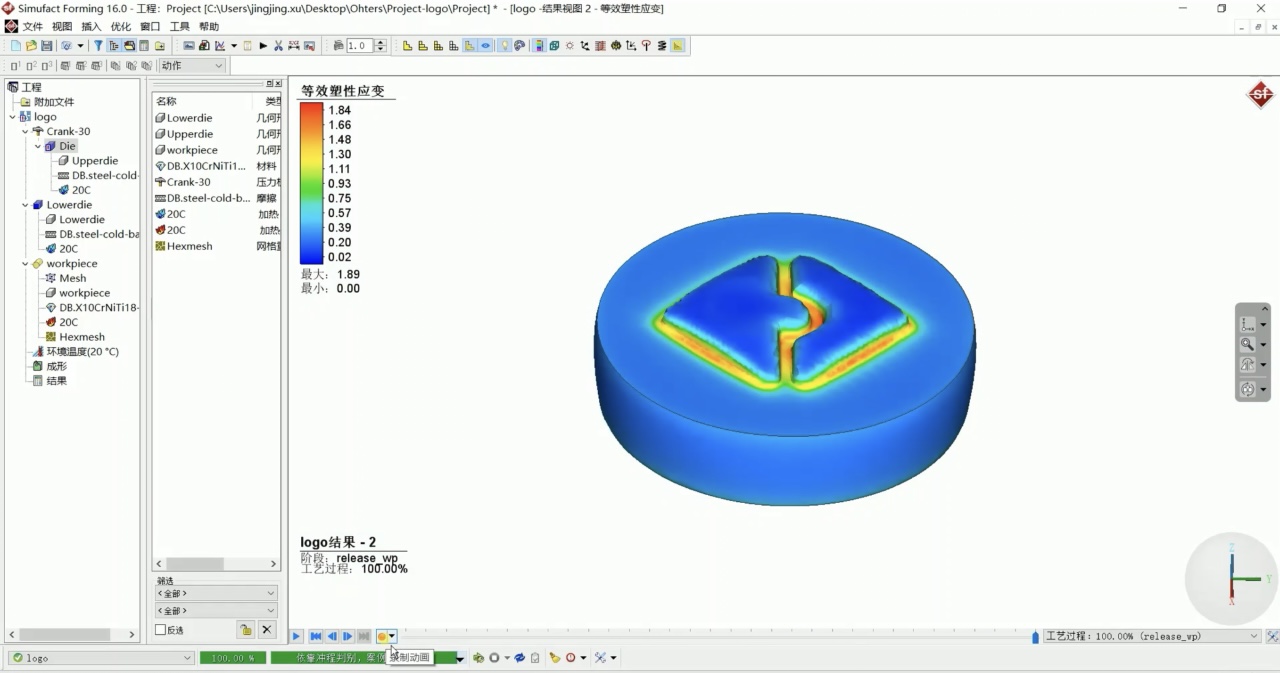Image resolution: width=1280 pixels, height=673 pixels.
Task: Increase scale value with stepper up arrow
Action: [x=381, y=43]
